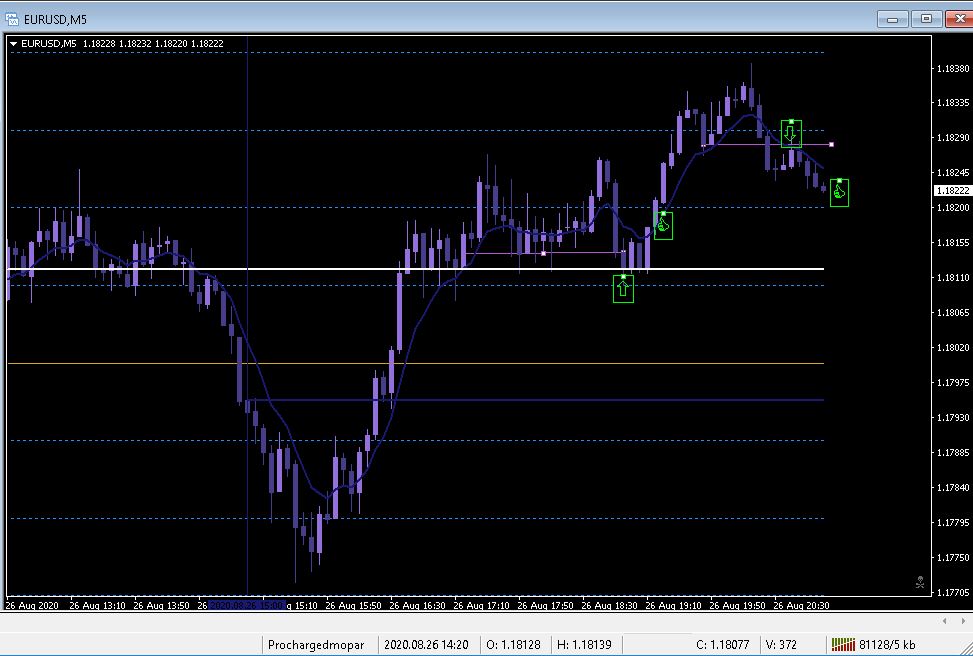Viewport: 973px width, 656px height.
Task: Minimize the EURUSD,M5 chart window
Action: pyautogui.click(x=893, y=19)
